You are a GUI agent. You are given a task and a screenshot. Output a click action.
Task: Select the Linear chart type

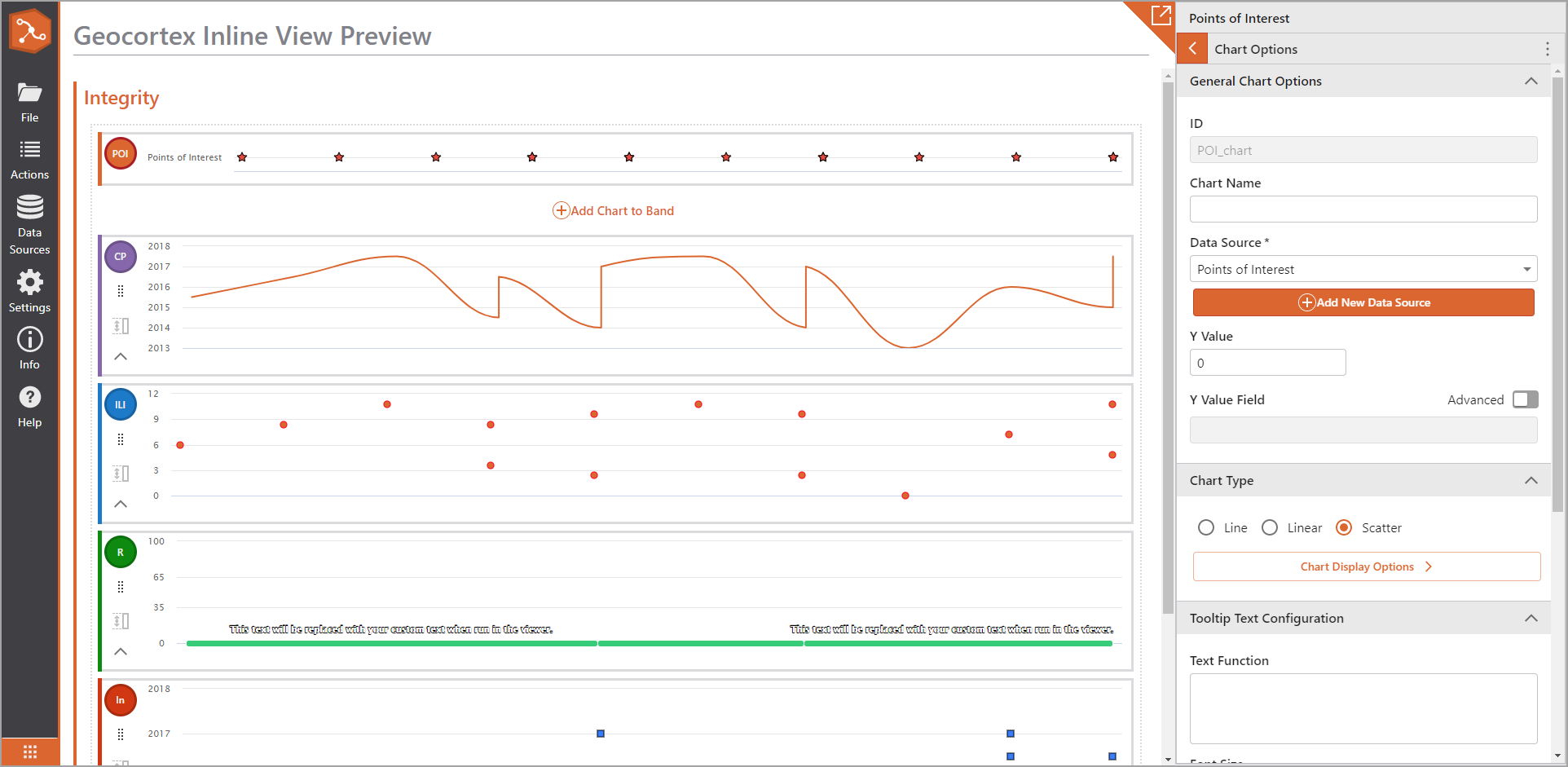point(1270,527)
